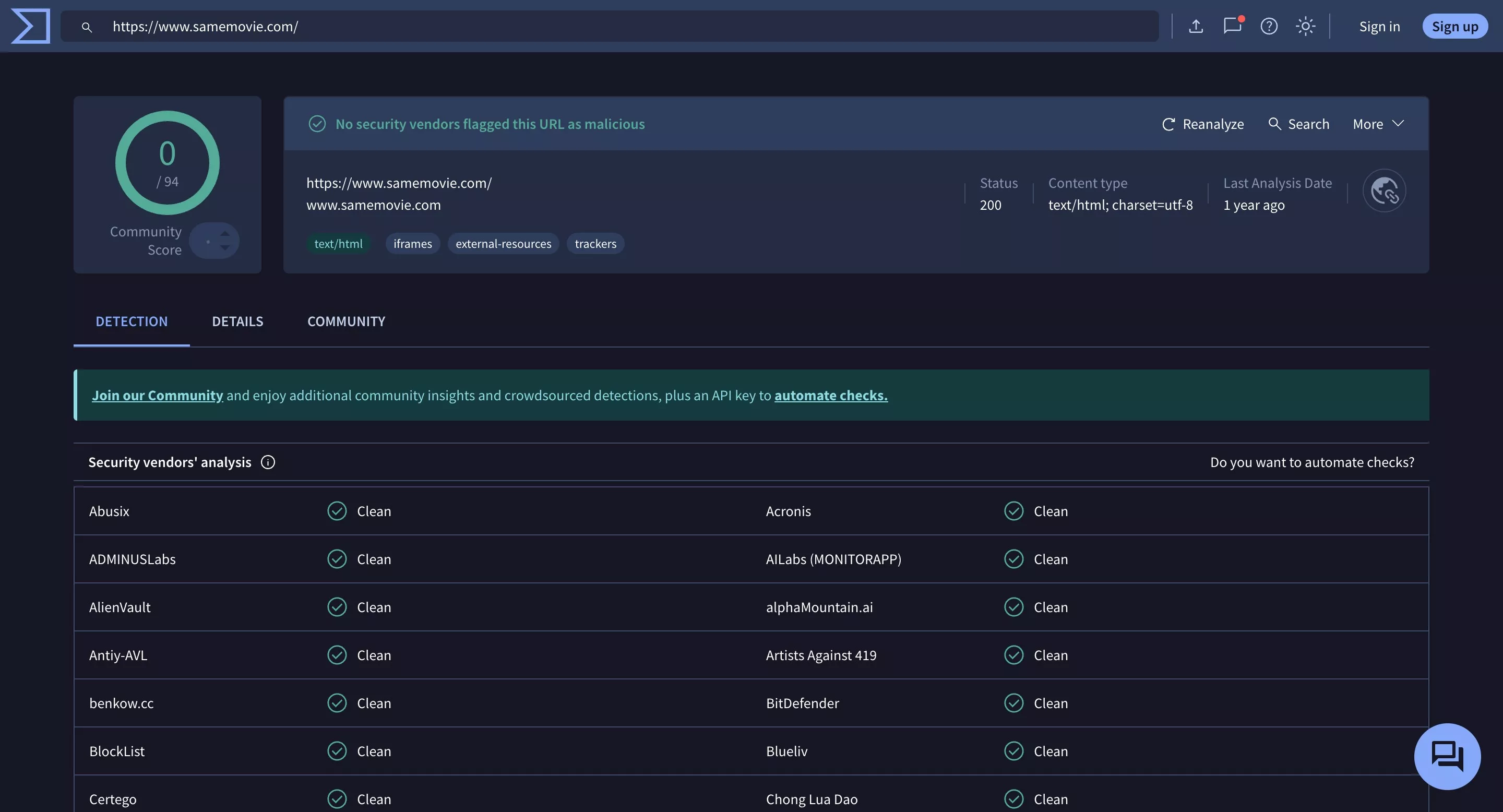The image size is (1503, 812).
Task: Click the Reanalyze button
Action: 1202,124
